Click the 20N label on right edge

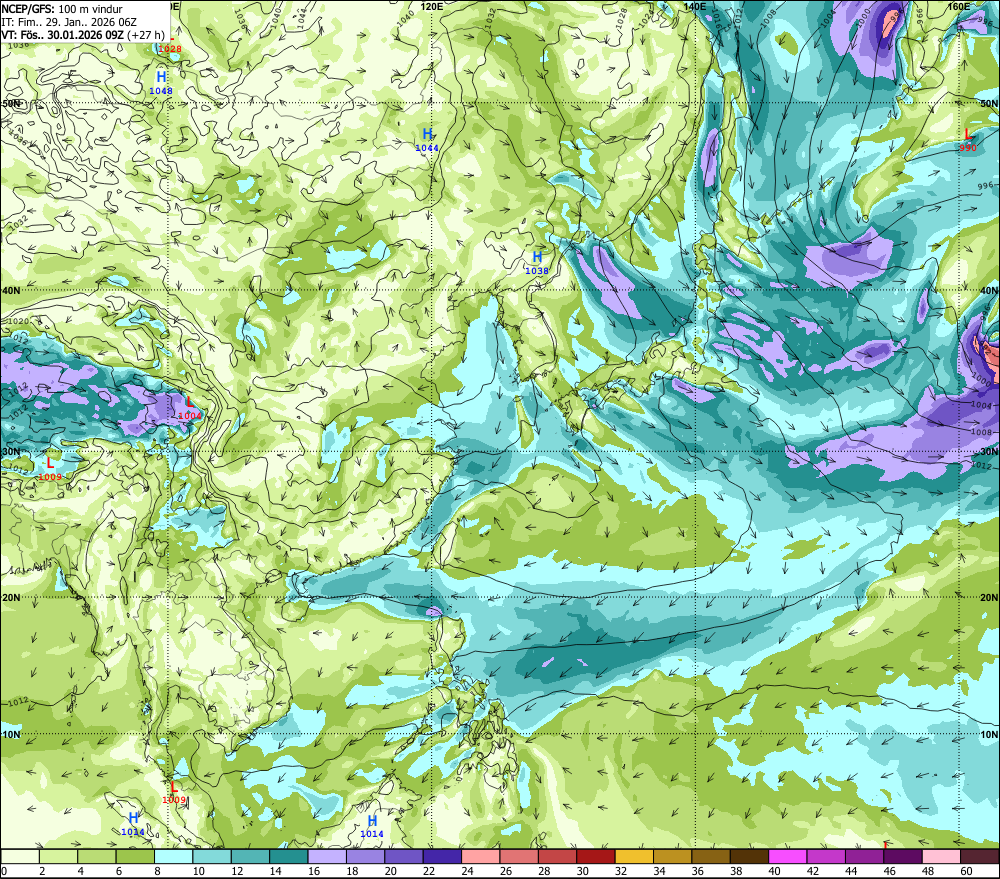coord(989,598)
